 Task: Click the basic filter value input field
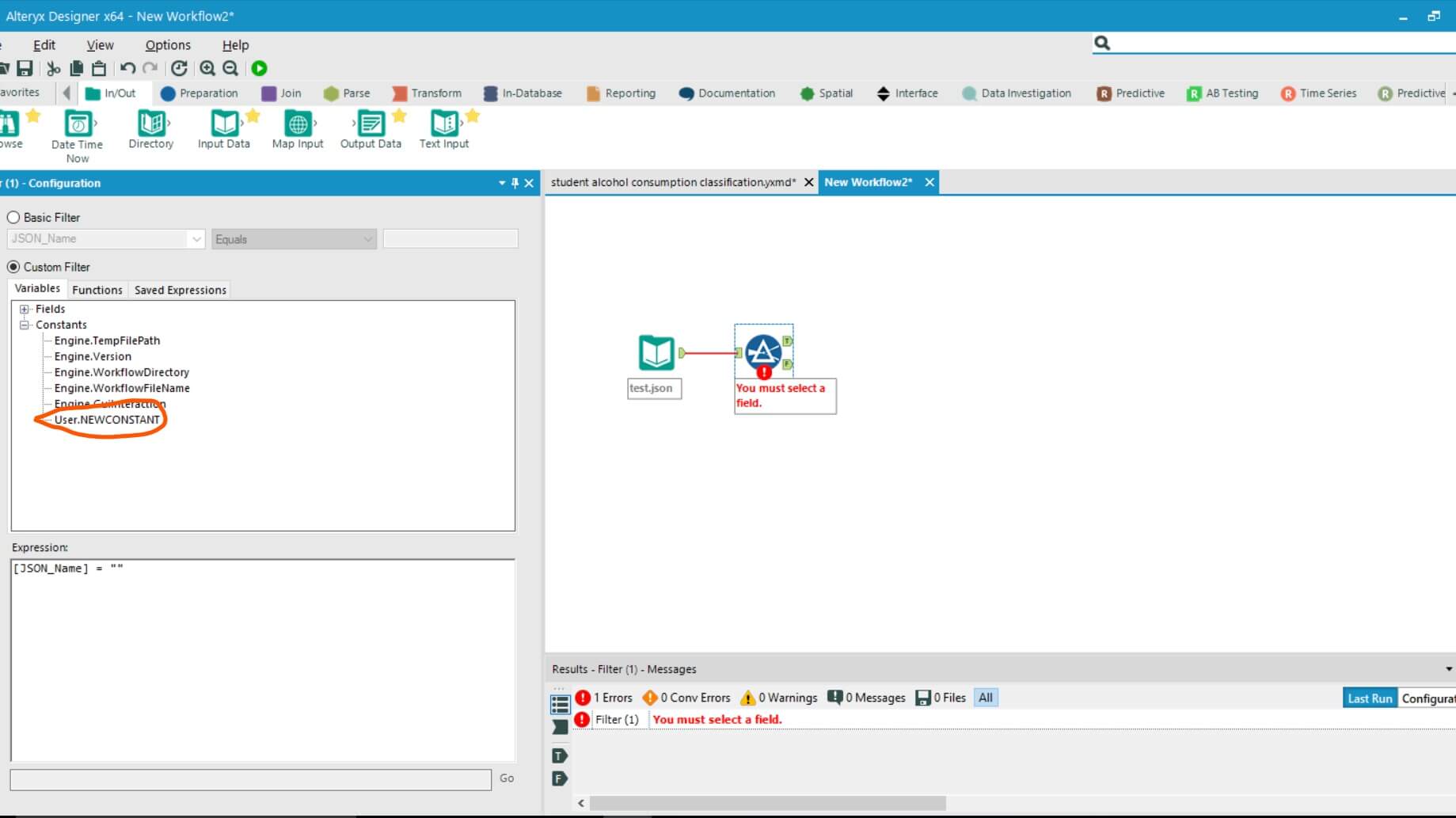tap(450, 238)
